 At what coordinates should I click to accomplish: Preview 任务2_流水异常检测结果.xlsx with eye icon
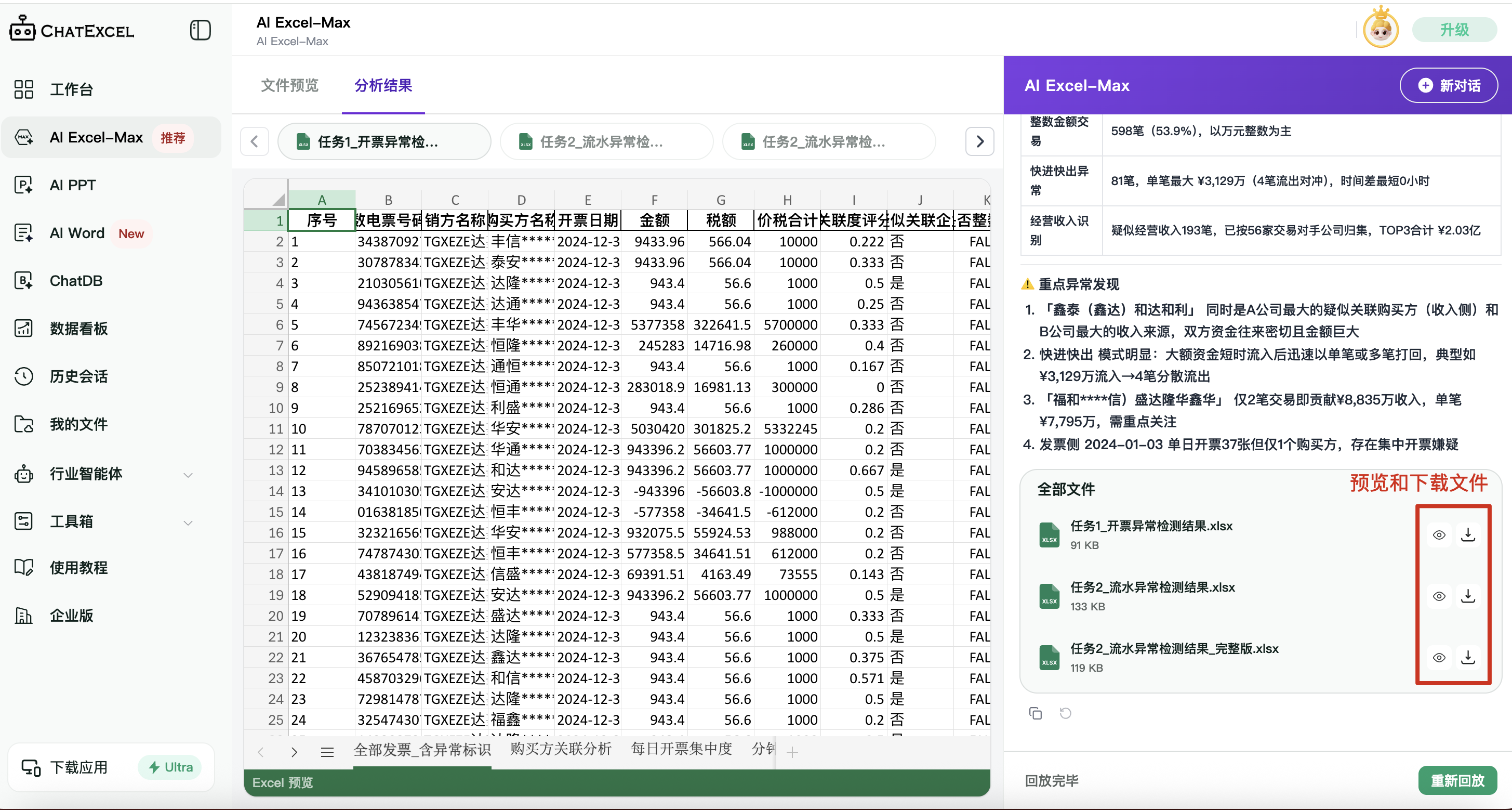click(x=1439, y=596)
